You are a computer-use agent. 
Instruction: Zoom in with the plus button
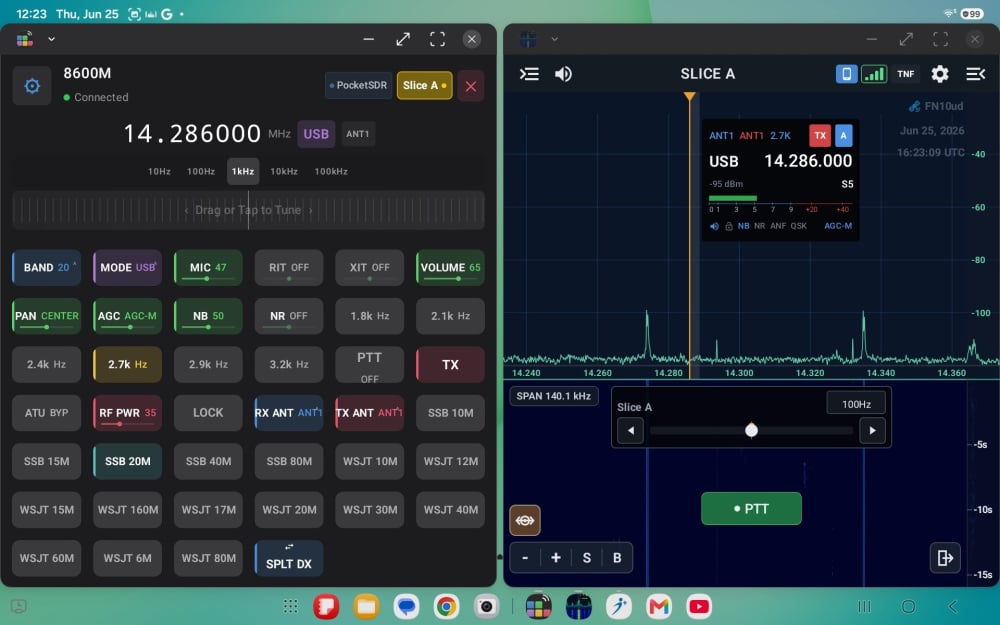555,558
